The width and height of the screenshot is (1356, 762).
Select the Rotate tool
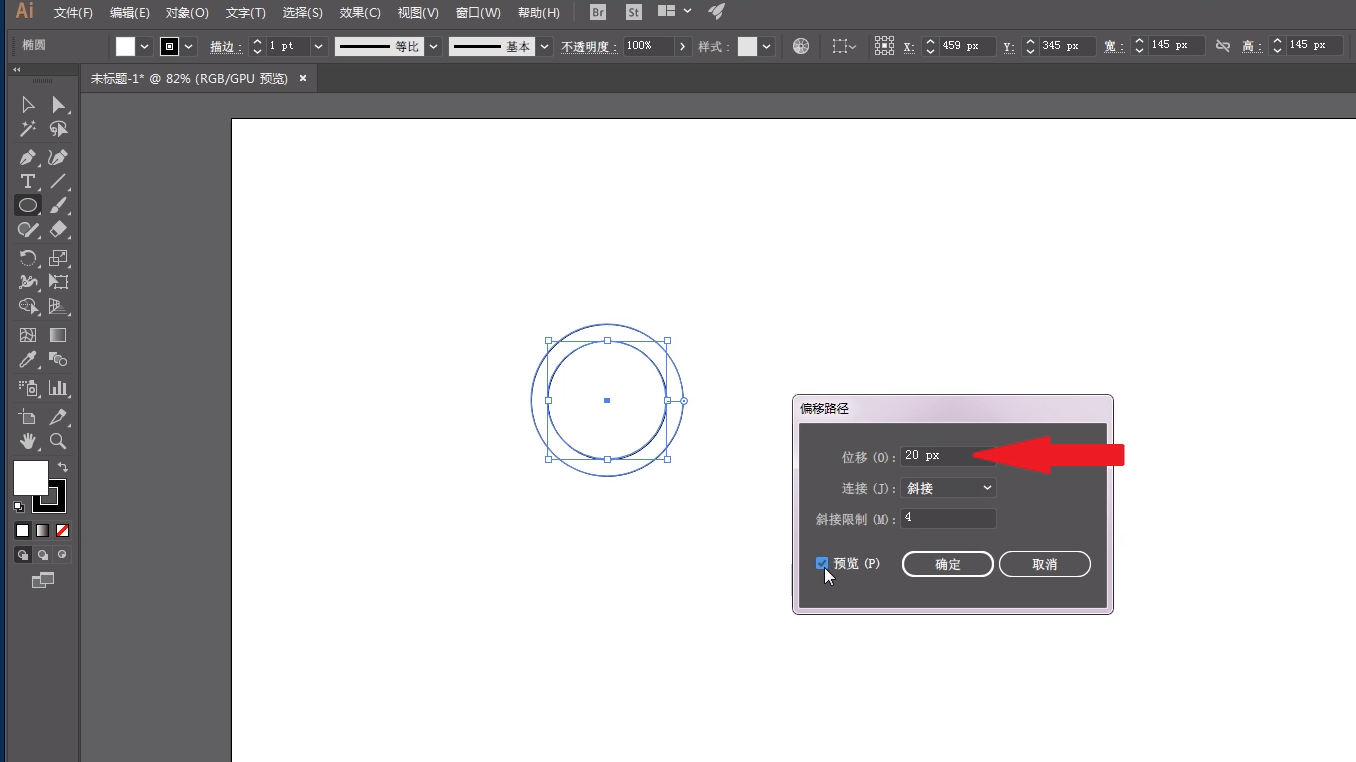pos(28,258)
